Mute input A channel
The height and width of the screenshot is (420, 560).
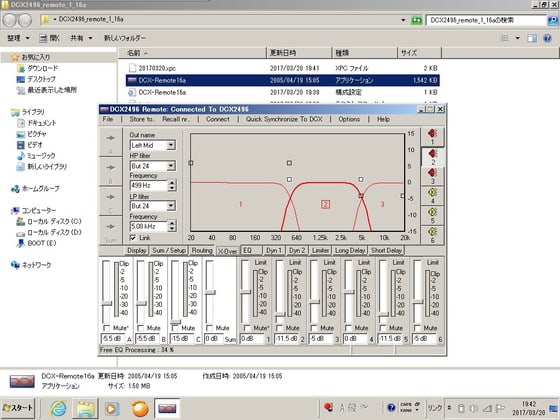pyautogui.click(x=106, y=328)
